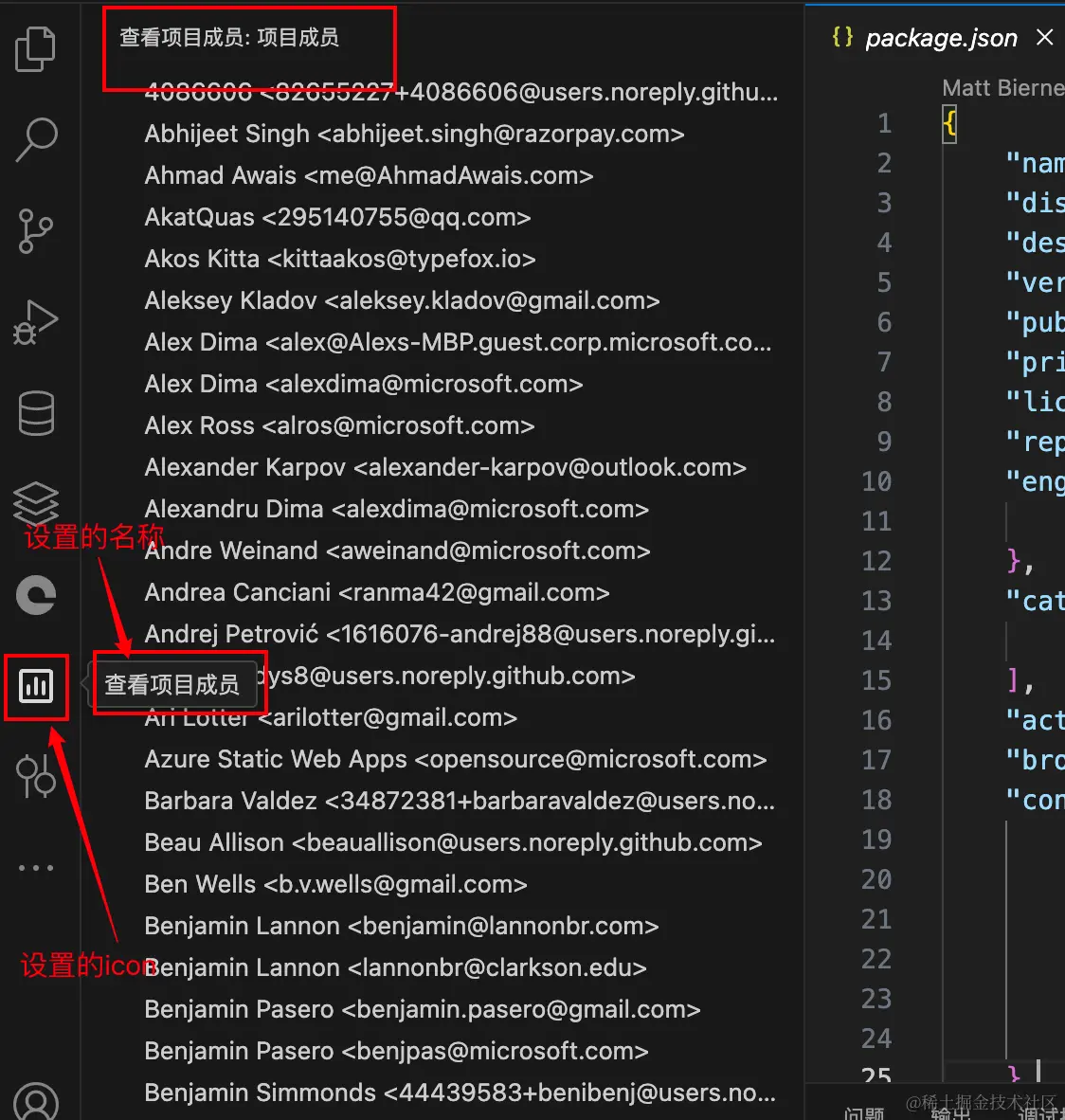Select member Abhijeet Singh

click(414, 134)
